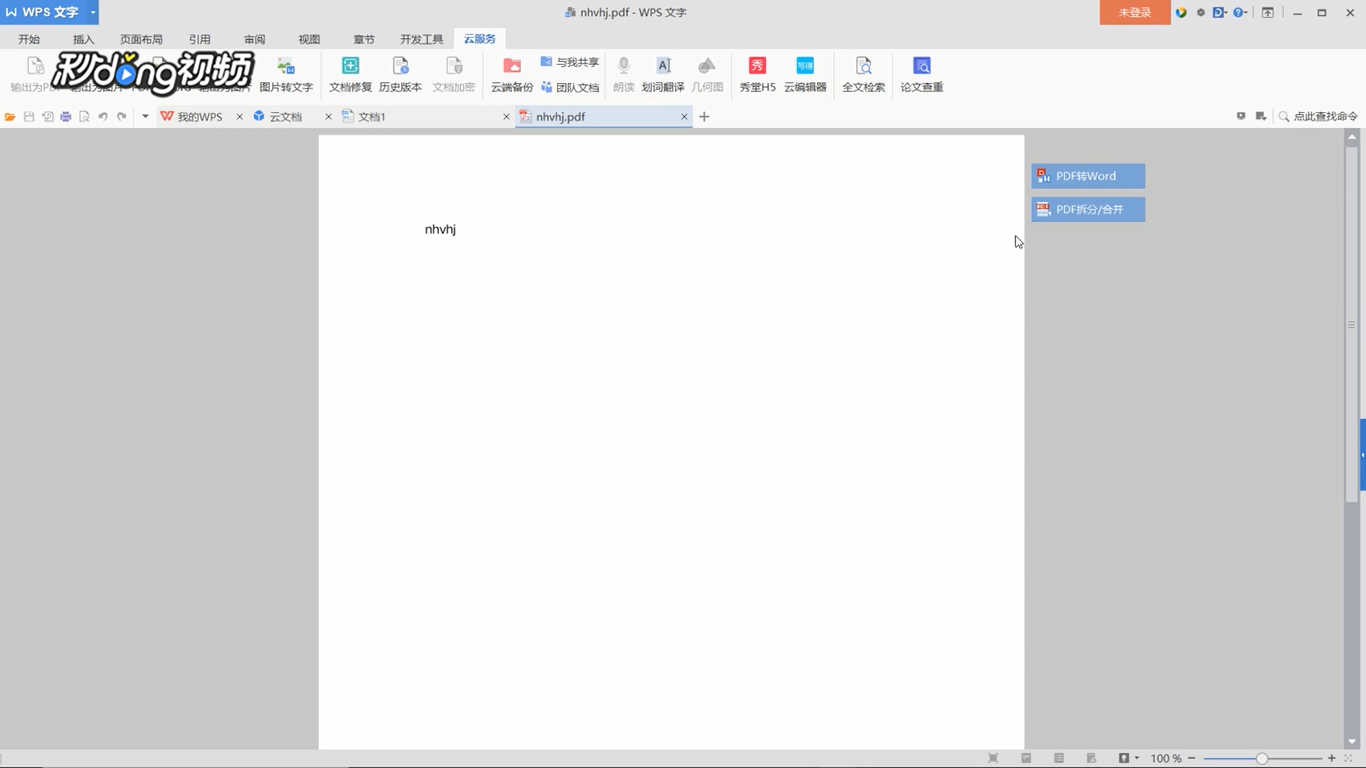Viewport: 1366px width, 768px height.
Task: Switch to page layout view in status bar
Action: tap(1026, 759)
